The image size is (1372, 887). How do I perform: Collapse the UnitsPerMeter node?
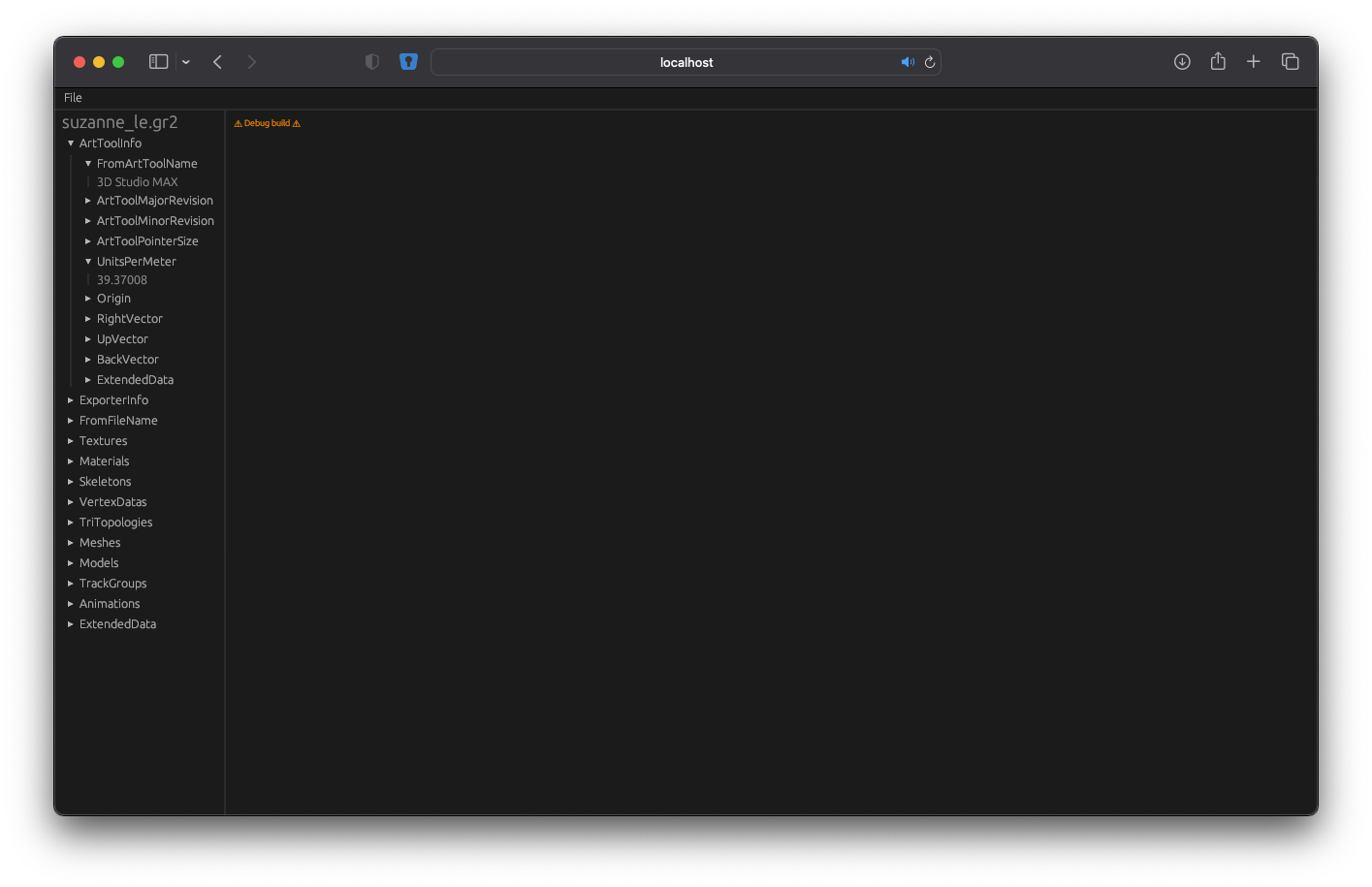pyautogui.click(x=88, y=262)
